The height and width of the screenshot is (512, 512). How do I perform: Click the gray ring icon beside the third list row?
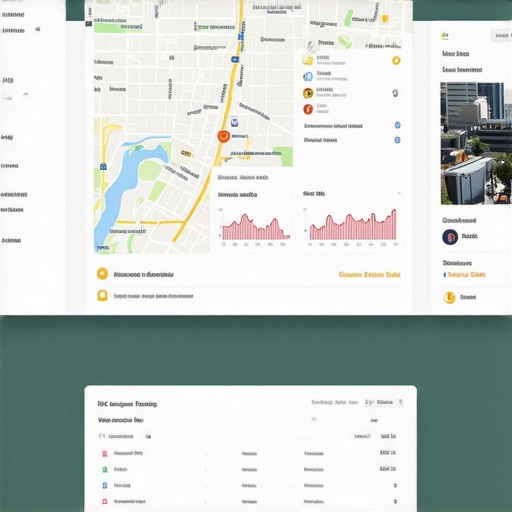click(395, 93)
